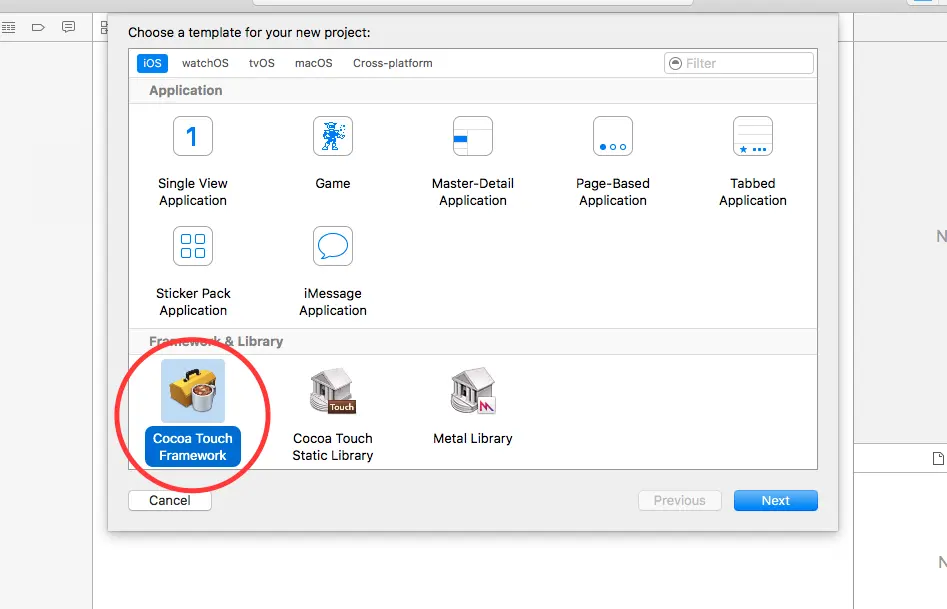Pick the Page-Based Application template icon
947x609 pixels.
613,136
